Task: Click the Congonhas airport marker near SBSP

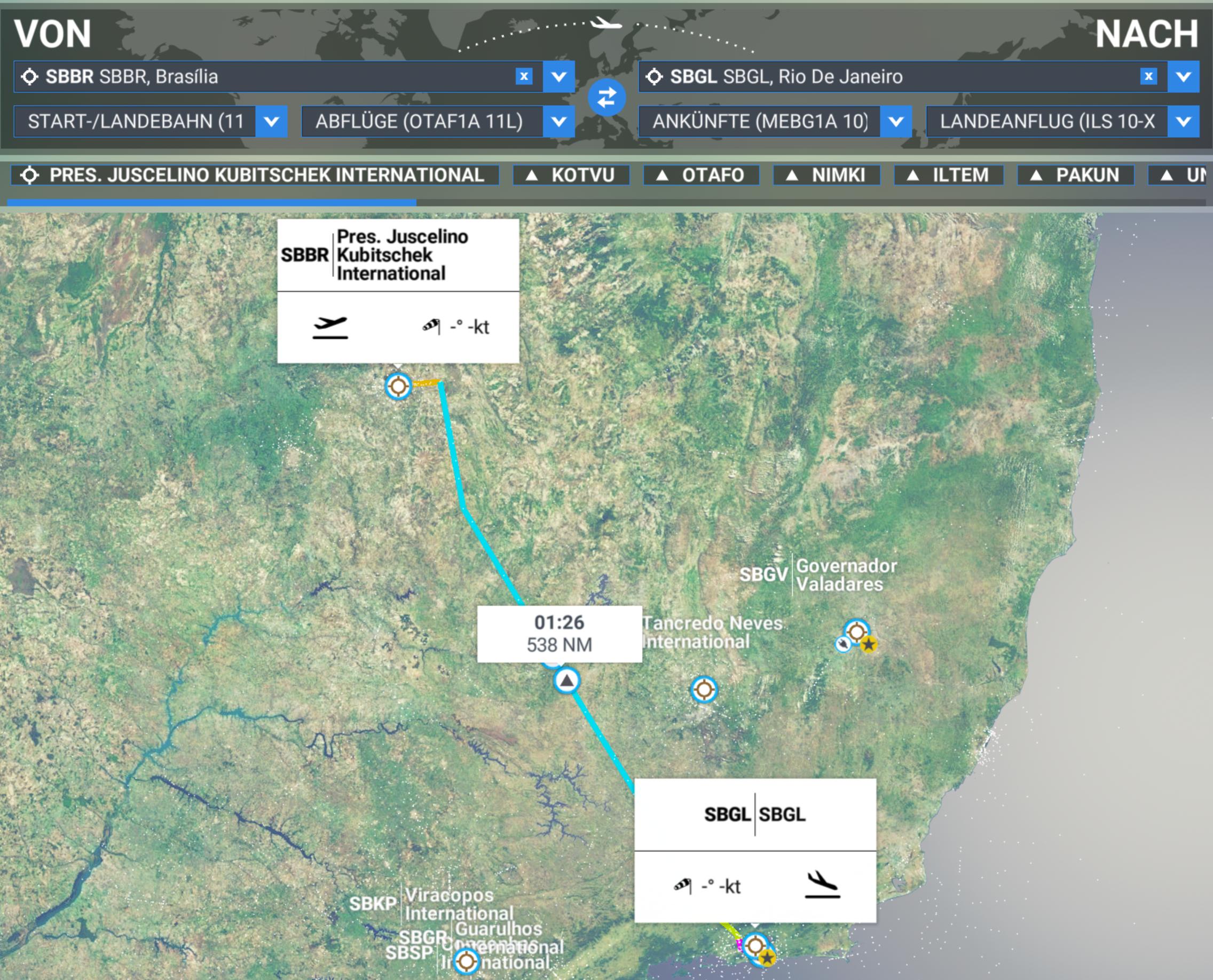Action: pyautogui.click(x=467, y=961)
